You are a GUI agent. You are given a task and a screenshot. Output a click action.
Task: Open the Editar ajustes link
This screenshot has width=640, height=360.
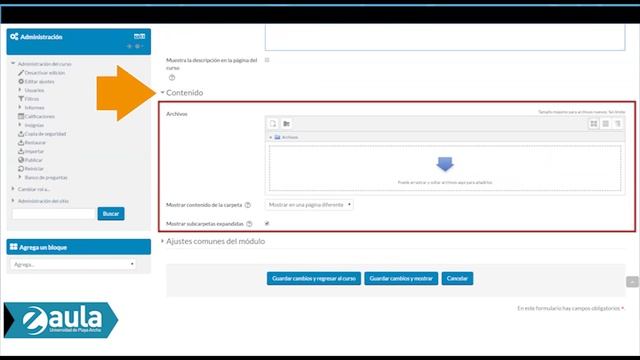(39, 81)
